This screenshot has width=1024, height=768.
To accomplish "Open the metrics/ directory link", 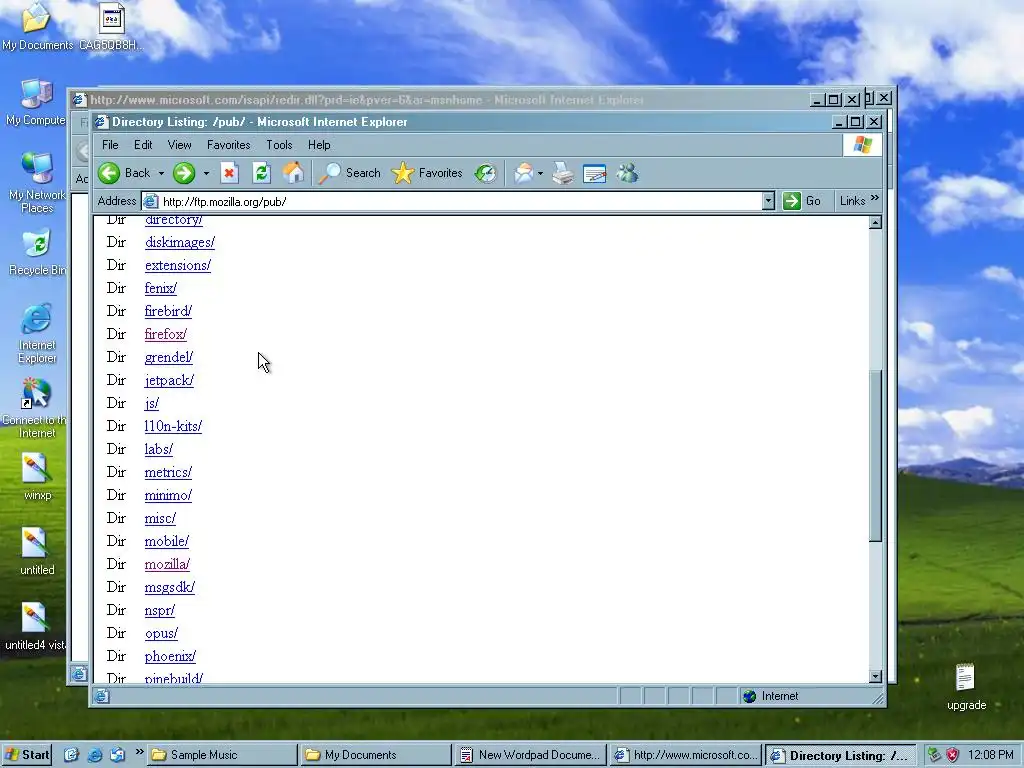I will 168,472.
